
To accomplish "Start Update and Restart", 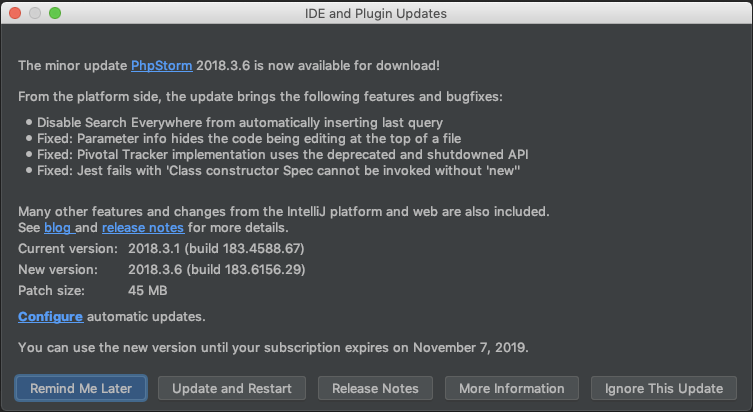I will (x=232, y=388).
